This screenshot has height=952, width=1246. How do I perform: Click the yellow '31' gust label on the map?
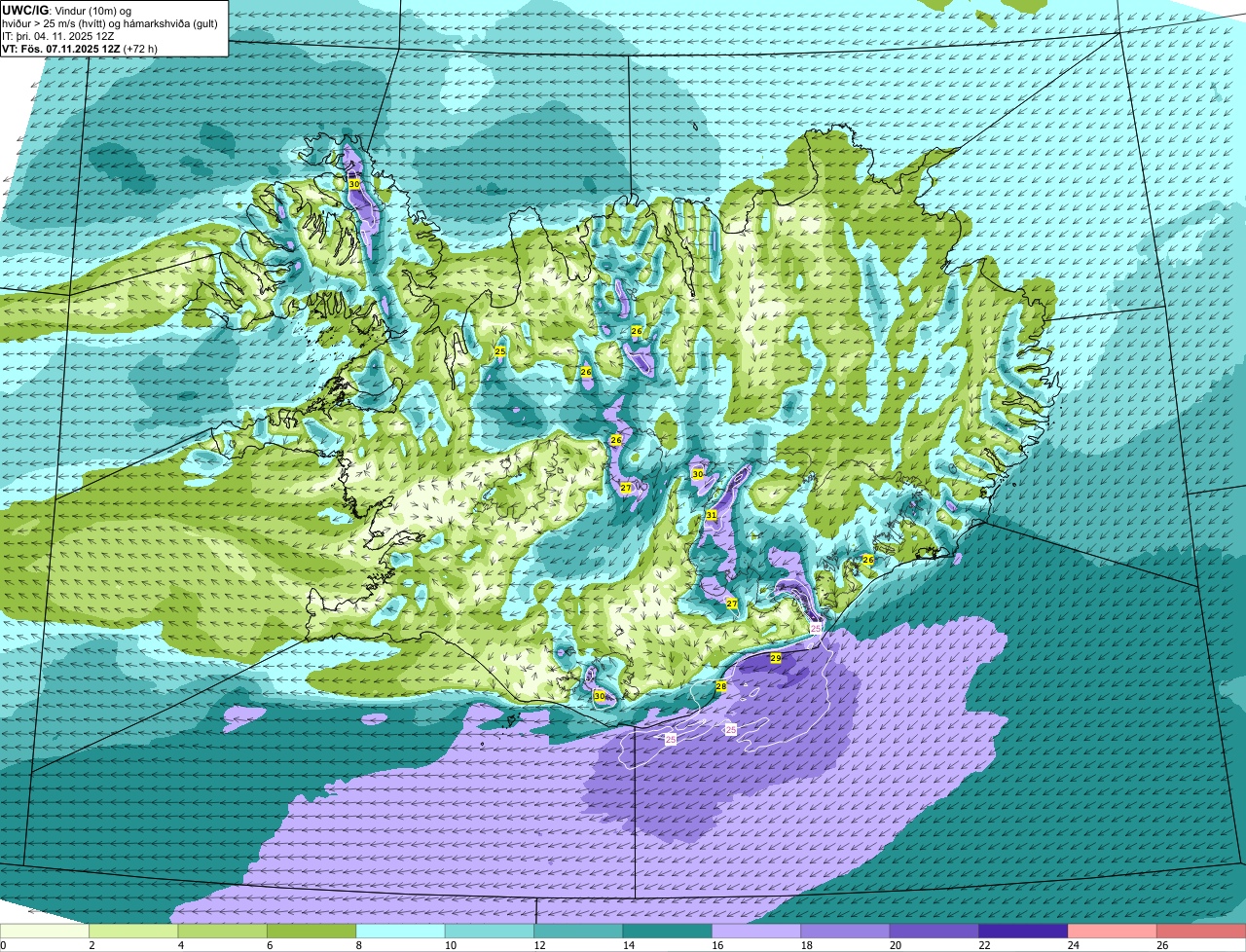(712, 515)
